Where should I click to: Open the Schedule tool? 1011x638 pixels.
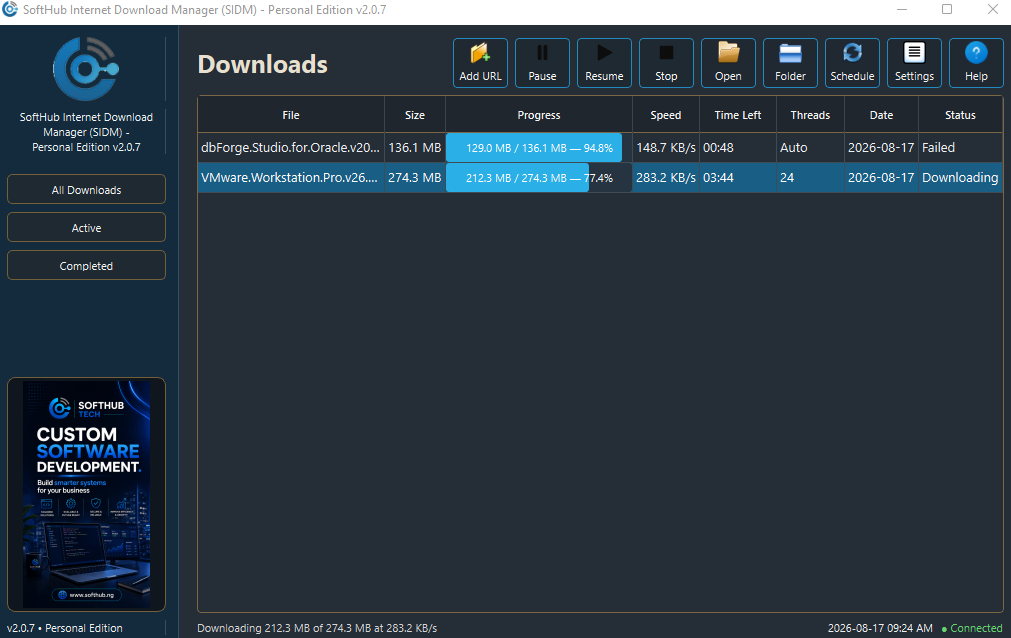click(x=852, y=63)
